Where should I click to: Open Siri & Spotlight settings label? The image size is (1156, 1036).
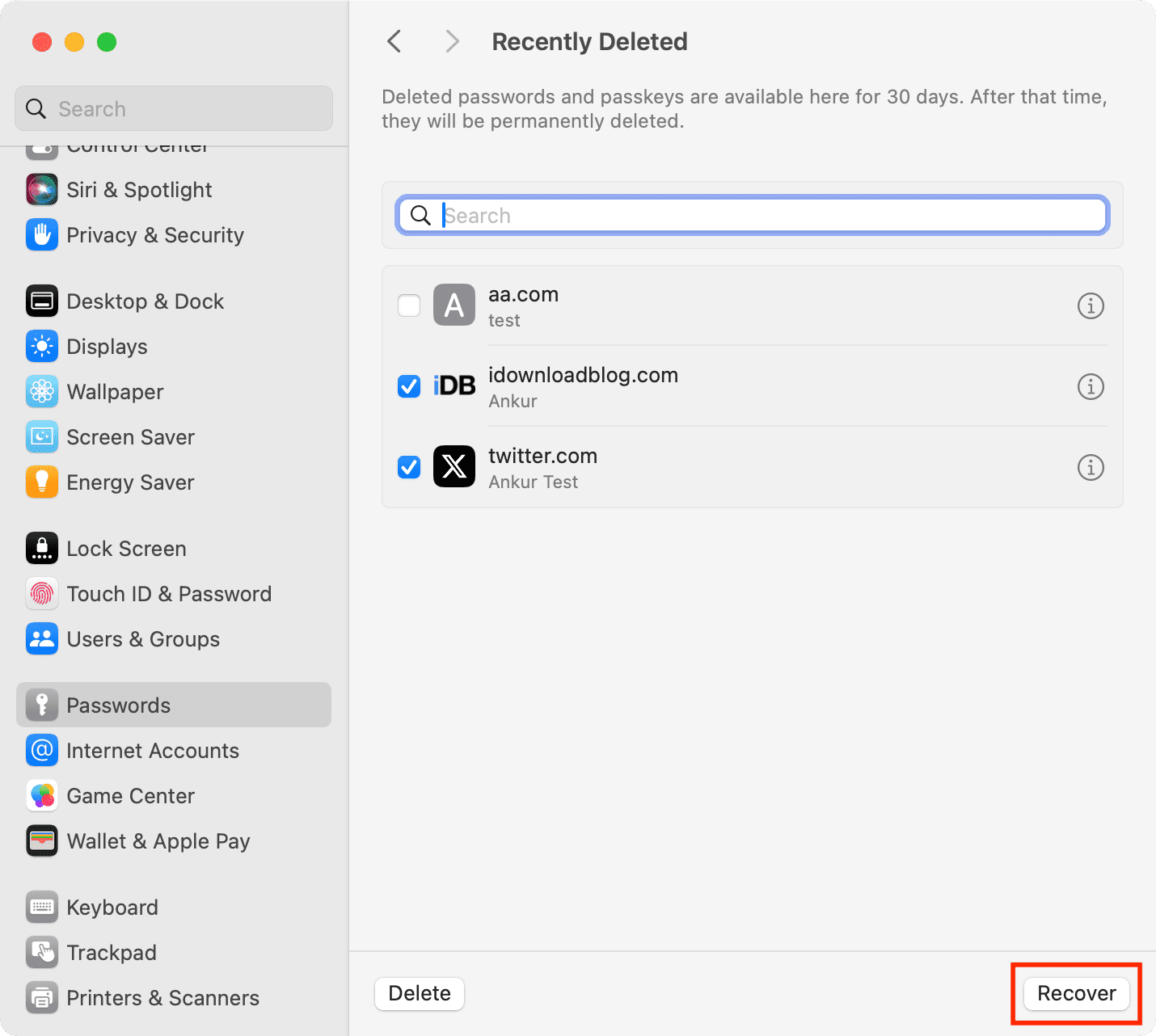point(139,190)
